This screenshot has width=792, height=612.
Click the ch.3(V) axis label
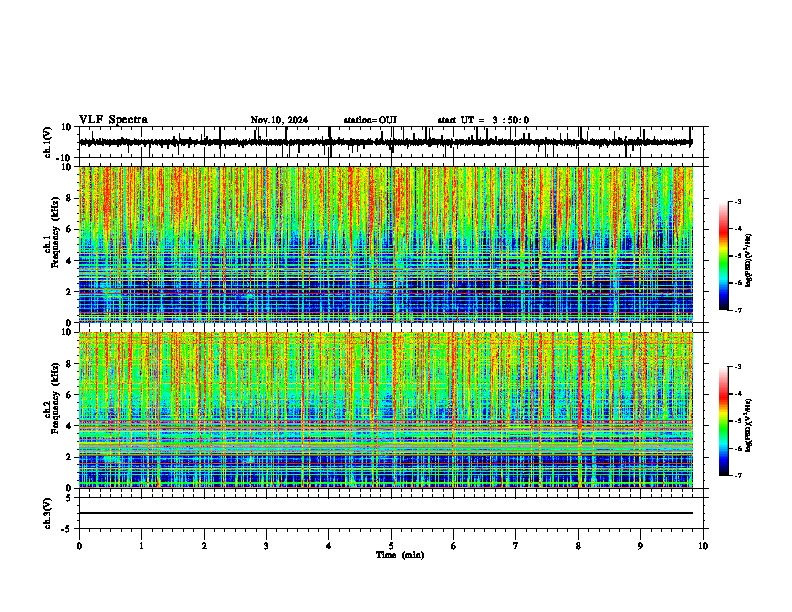point(48,514)
